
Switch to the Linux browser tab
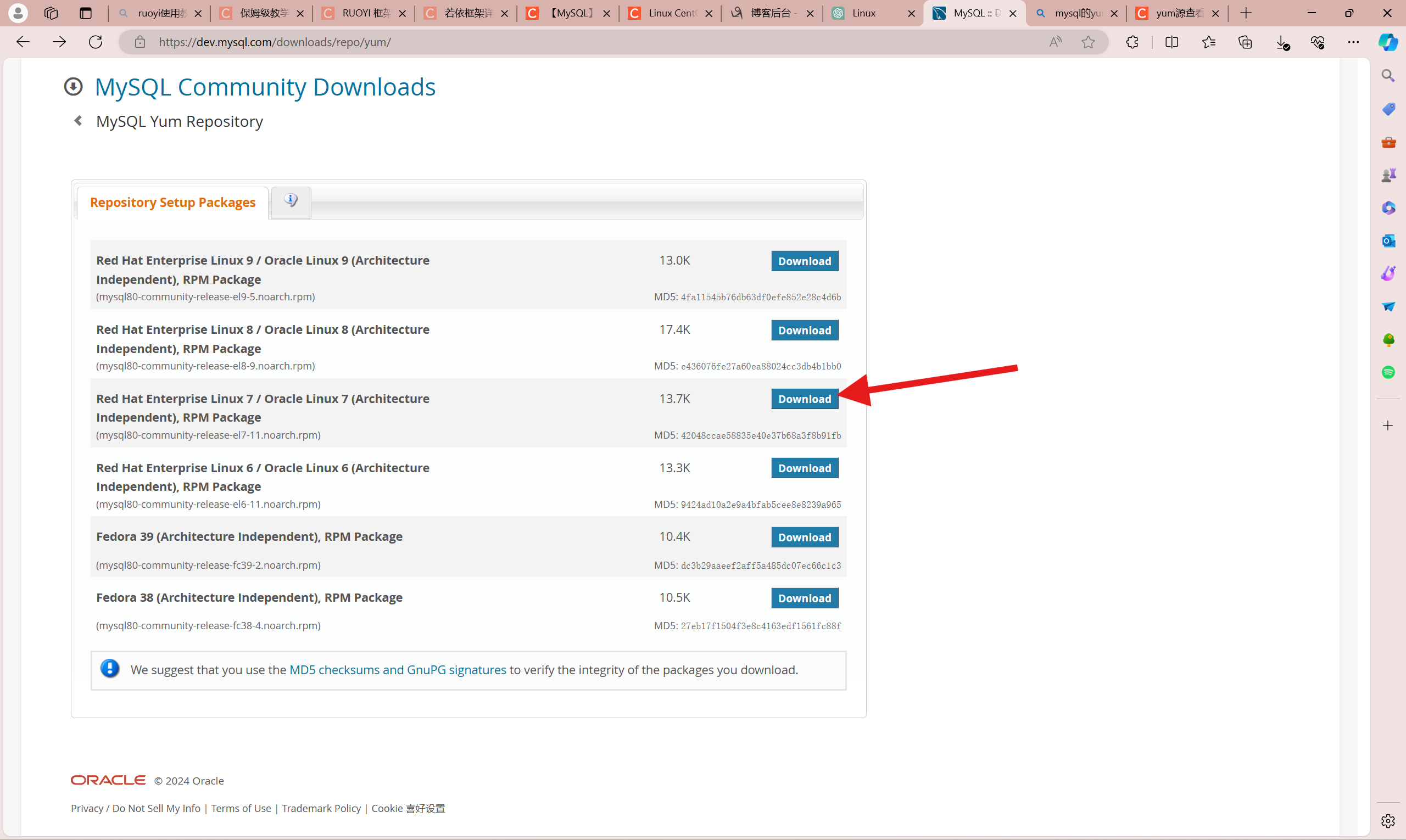tap(863, 13)
